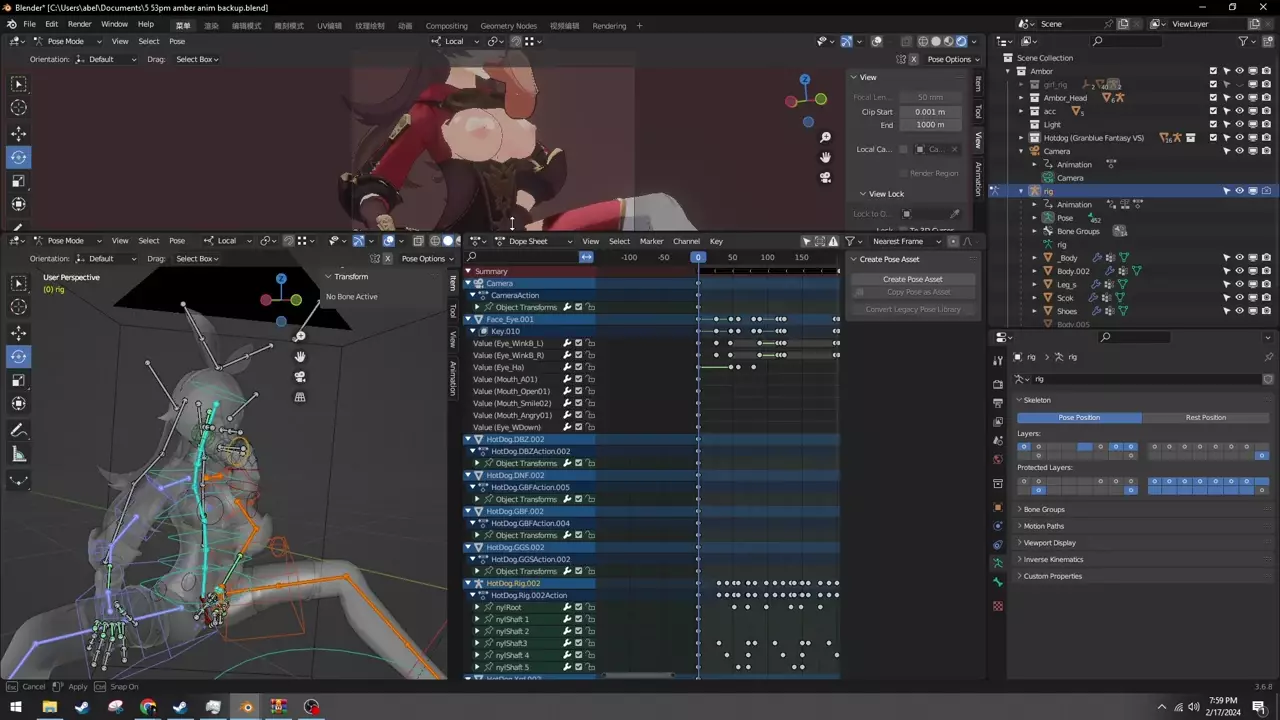Select the Annotate tool in lower viewport
Viewport: 1280px width, 720px height.
pyautogui.click(x=18, y=430)
